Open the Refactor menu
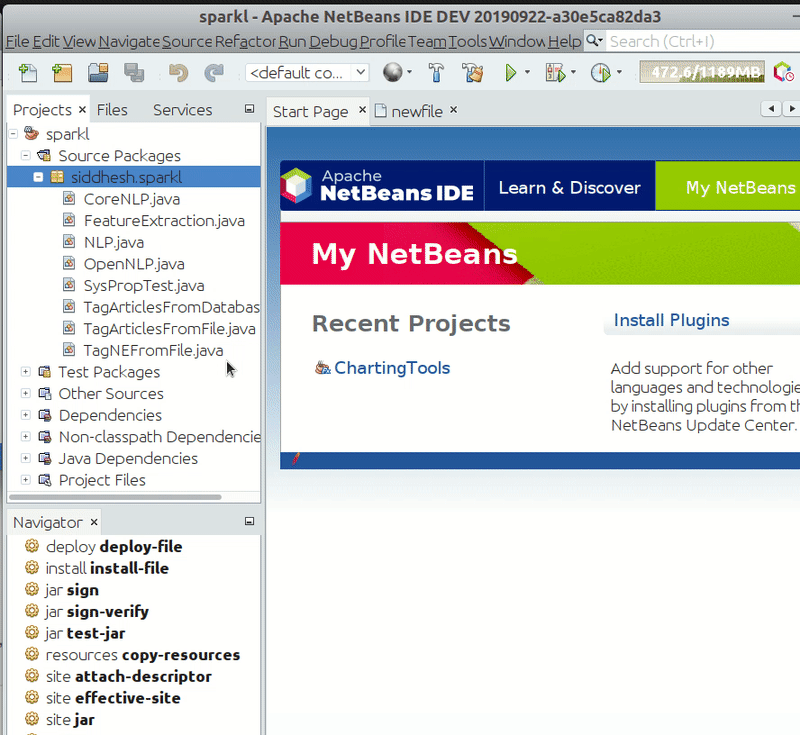Screen dimensions: 800x735 (245, 41)
